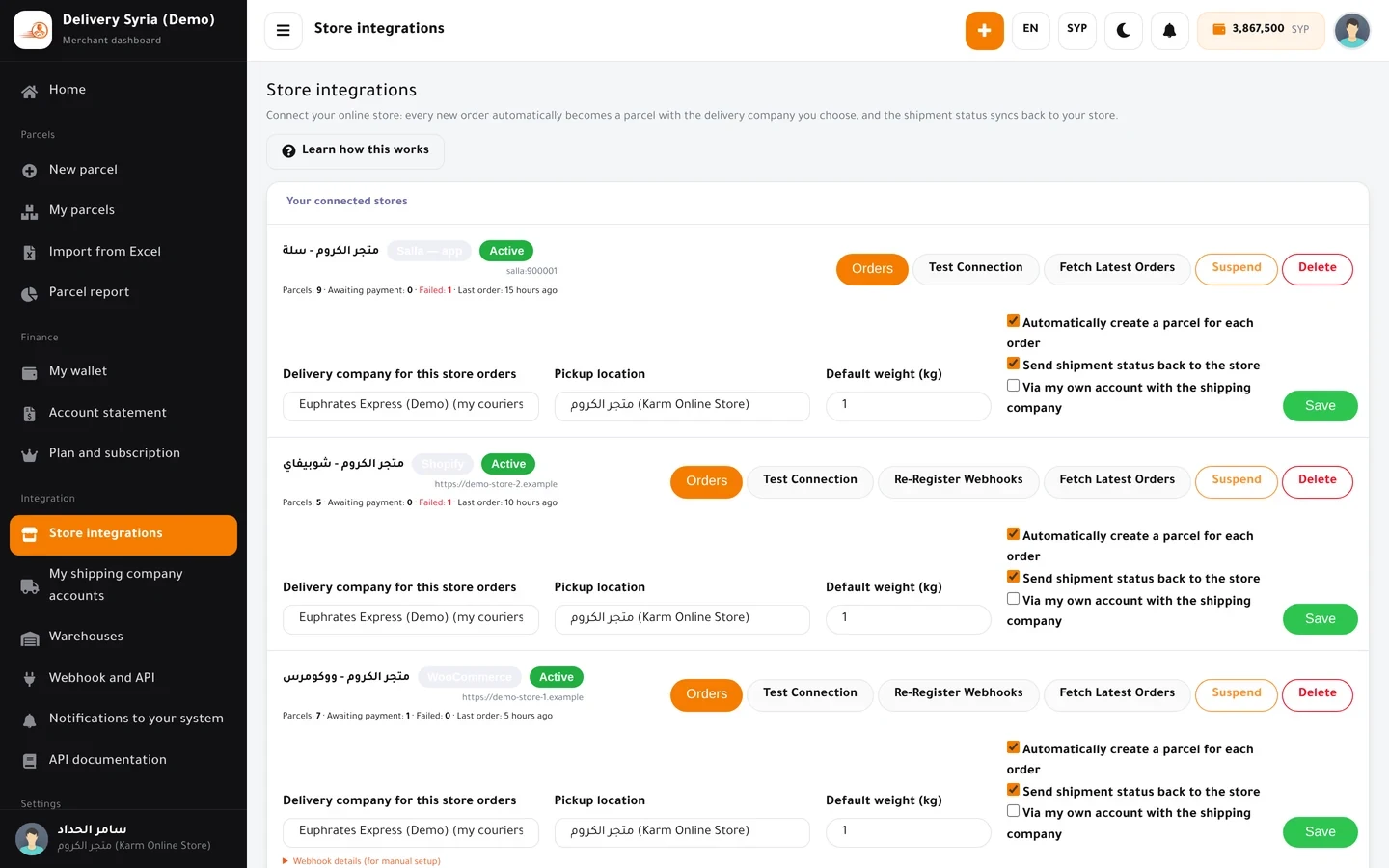Click default weight field for Salla store
The height and width of the screenshot is (868, 1389).
[909, 406]
